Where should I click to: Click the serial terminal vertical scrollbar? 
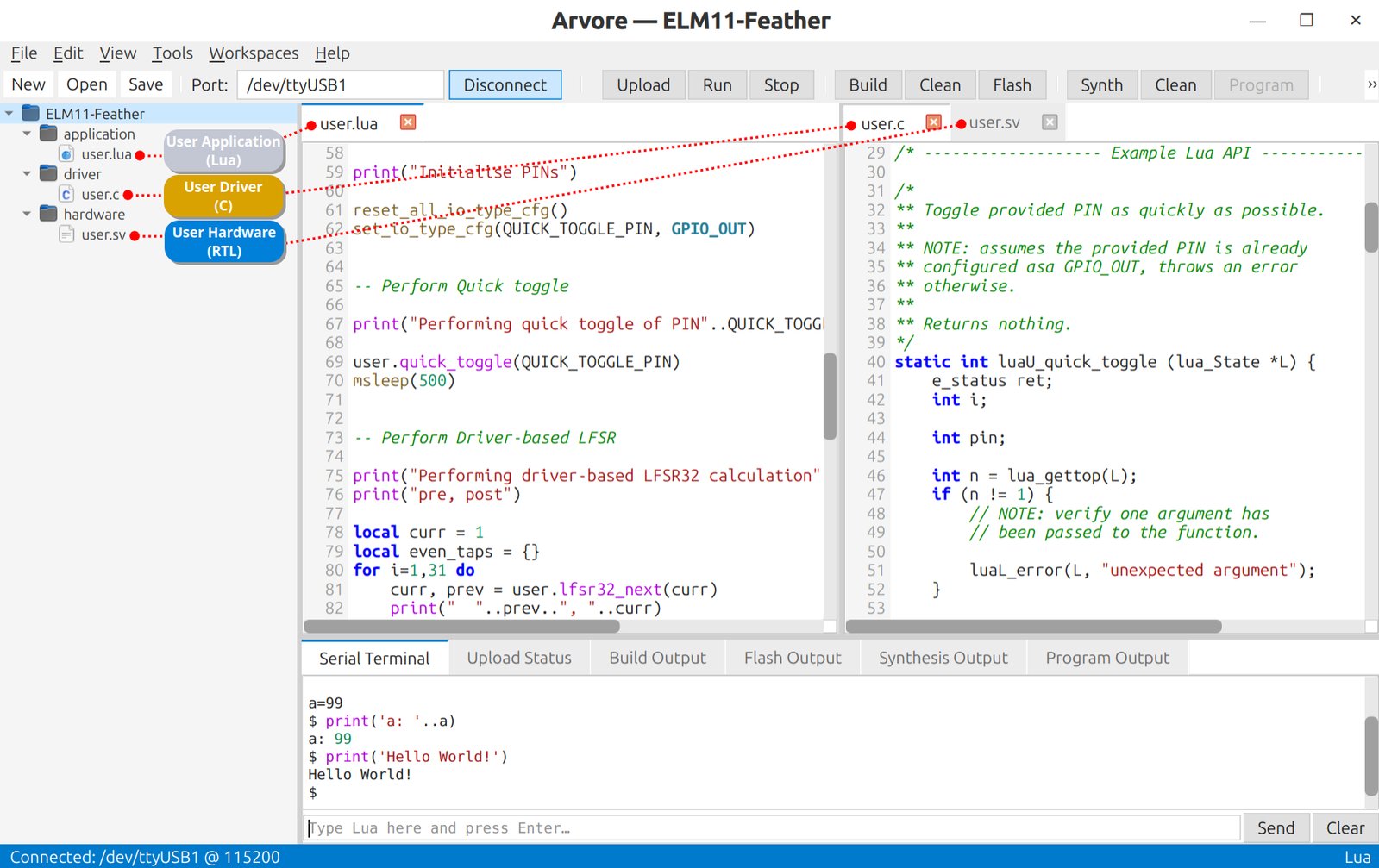click(1371, 756)
